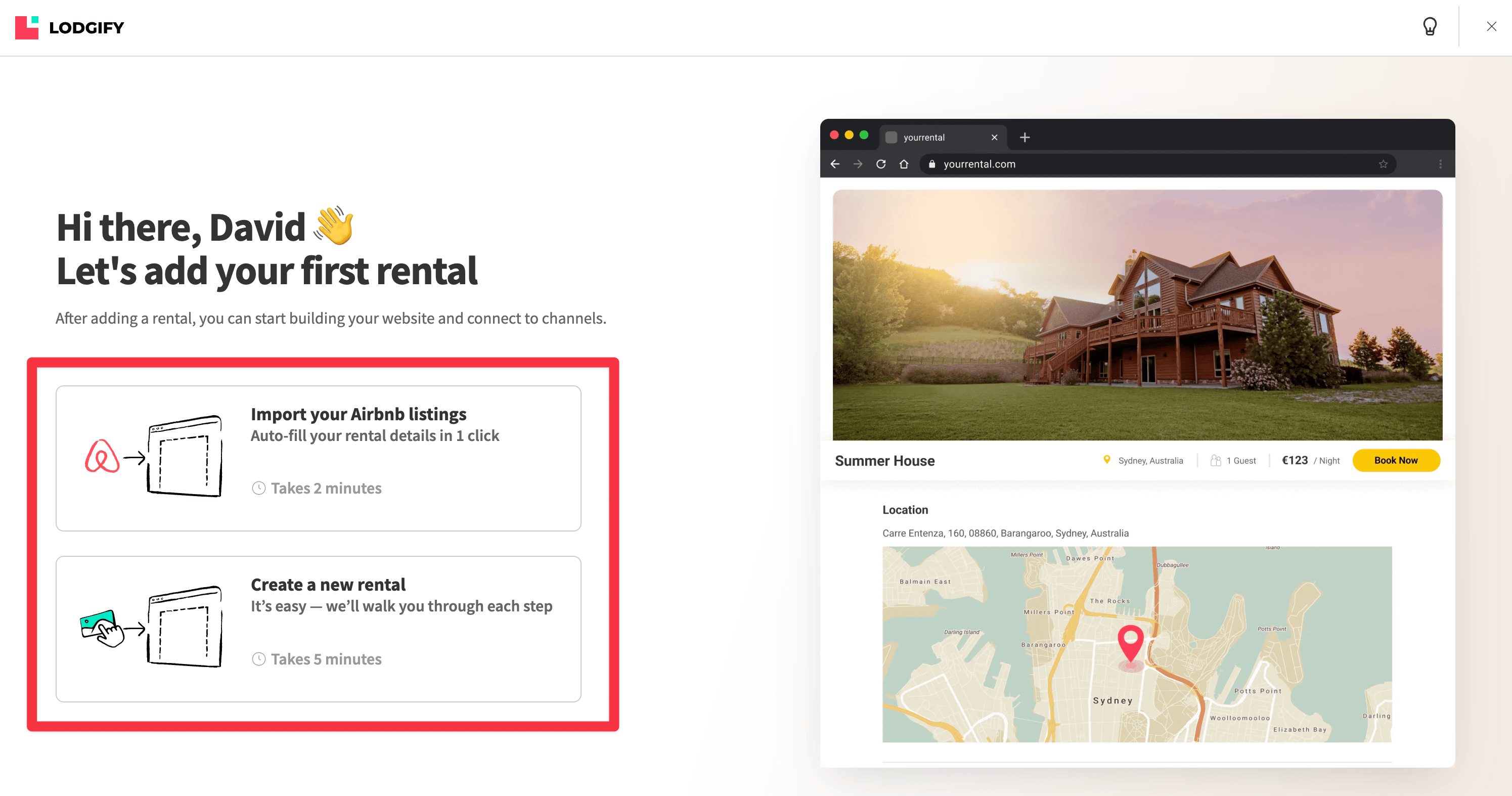This screenshot has height=796, width=1512.
Task: Open a new browser tab with the plus
Action: (x=1025, y=137)
